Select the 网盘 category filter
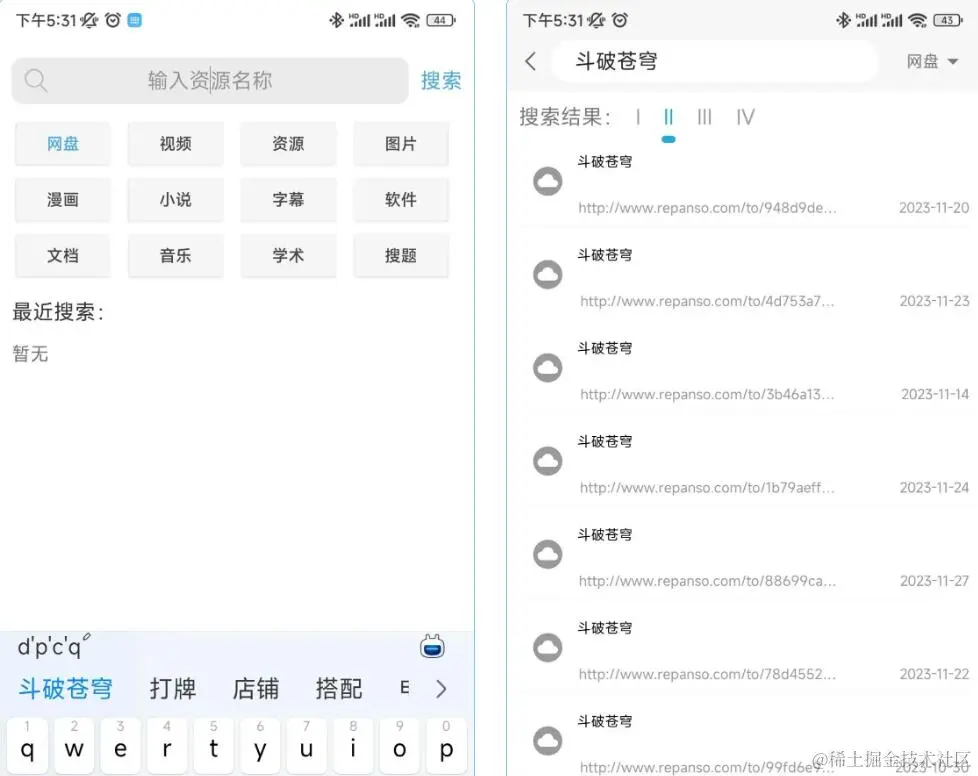 pos(62,143)
